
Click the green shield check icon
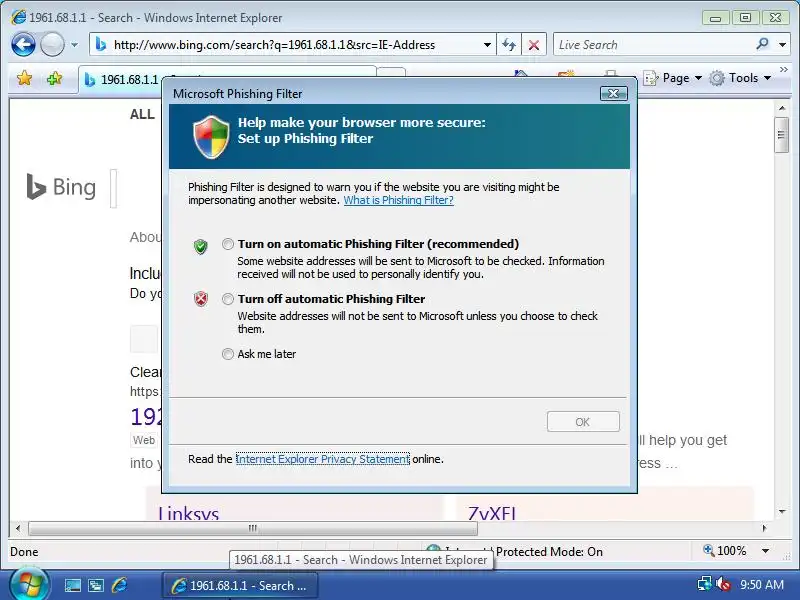[201, 246]
